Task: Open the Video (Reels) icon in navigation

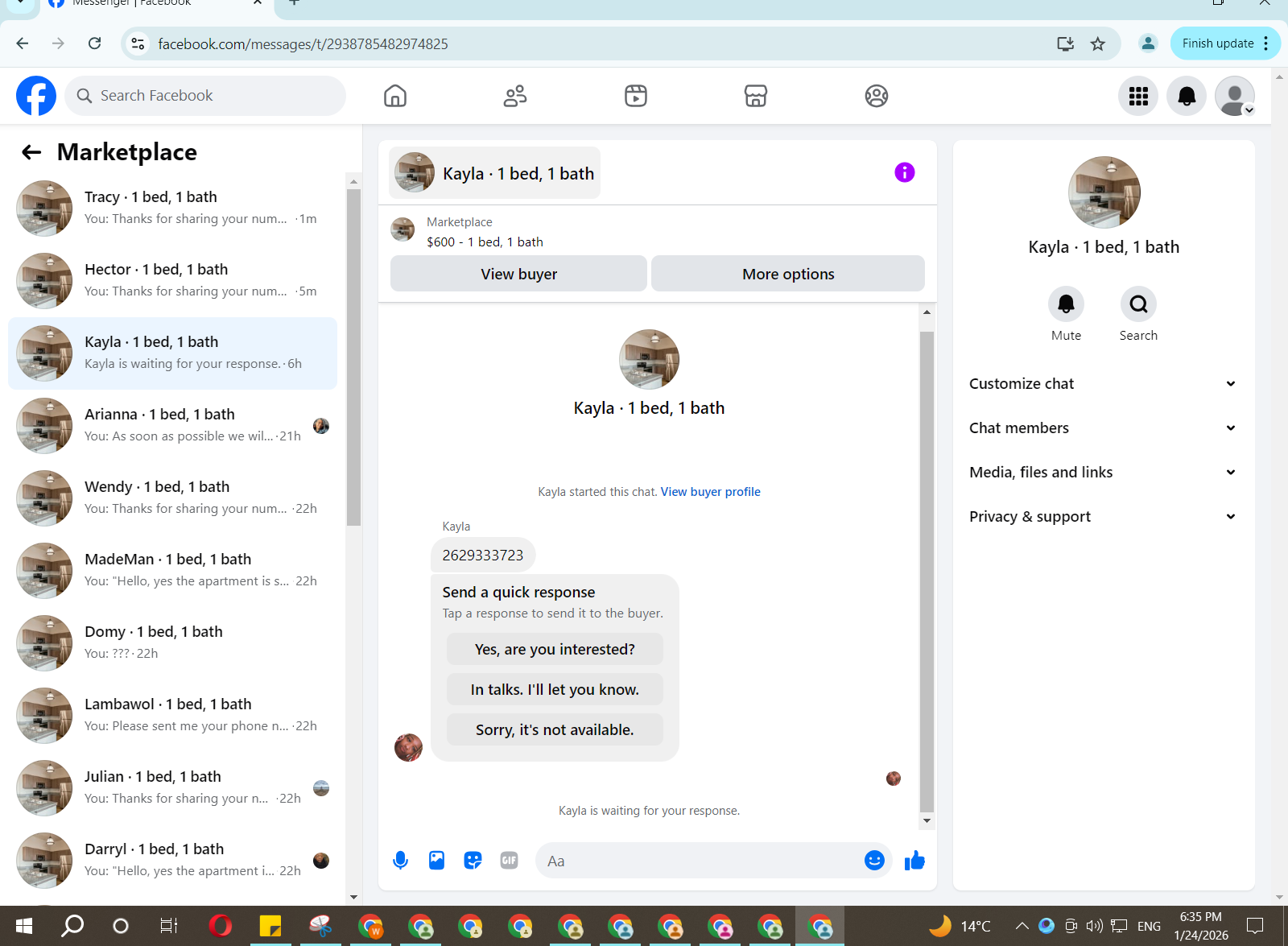Action: pos(636,96)
